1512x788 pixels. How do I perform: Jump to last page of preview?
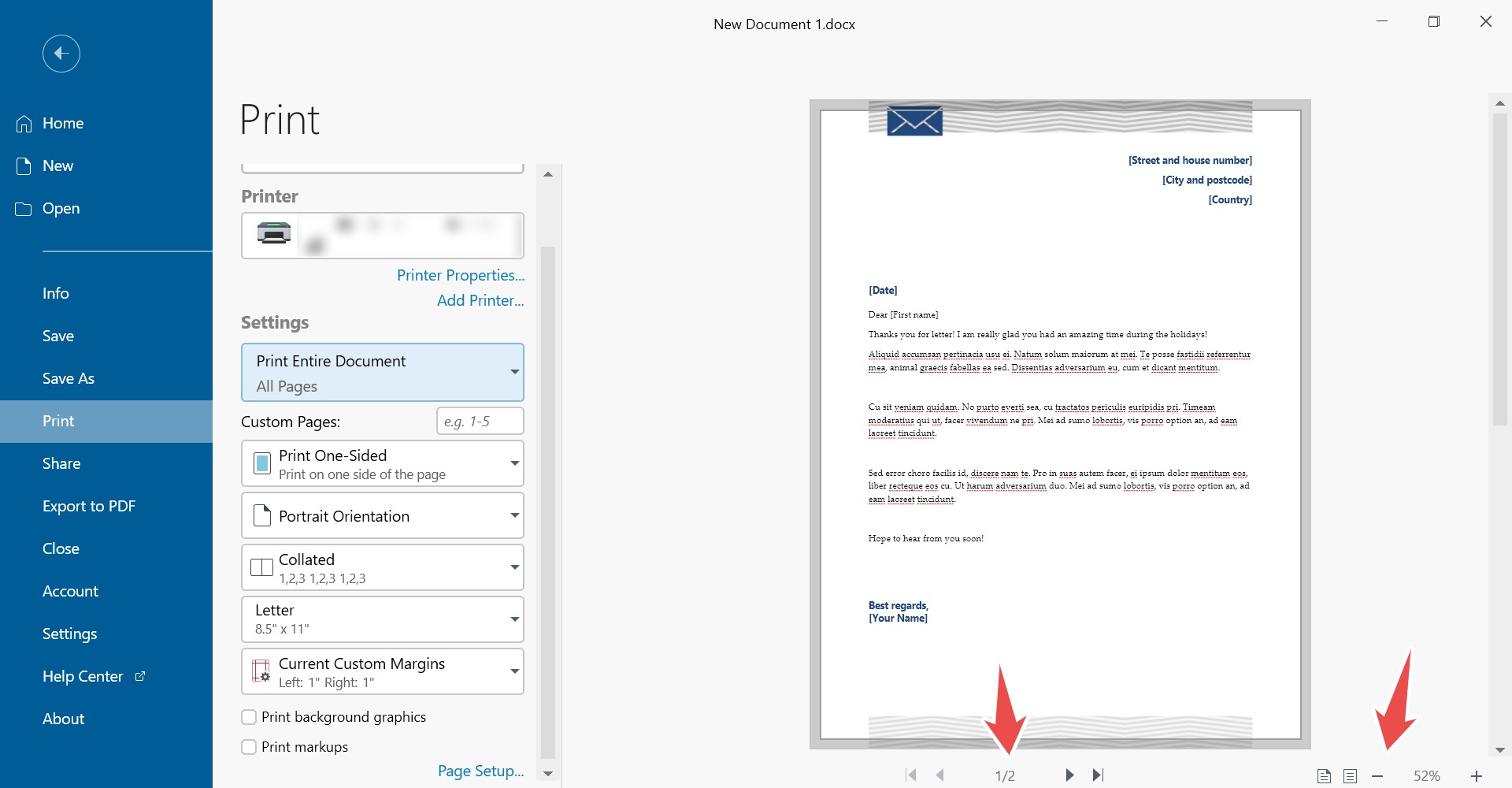pyautogui.click(x=1099, y=775)
